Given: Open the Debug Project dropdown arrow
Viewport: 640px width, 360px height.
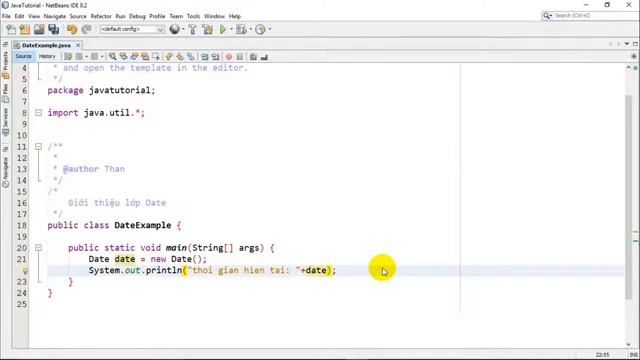Looking at the screenshot, I should tap(250, 29).
